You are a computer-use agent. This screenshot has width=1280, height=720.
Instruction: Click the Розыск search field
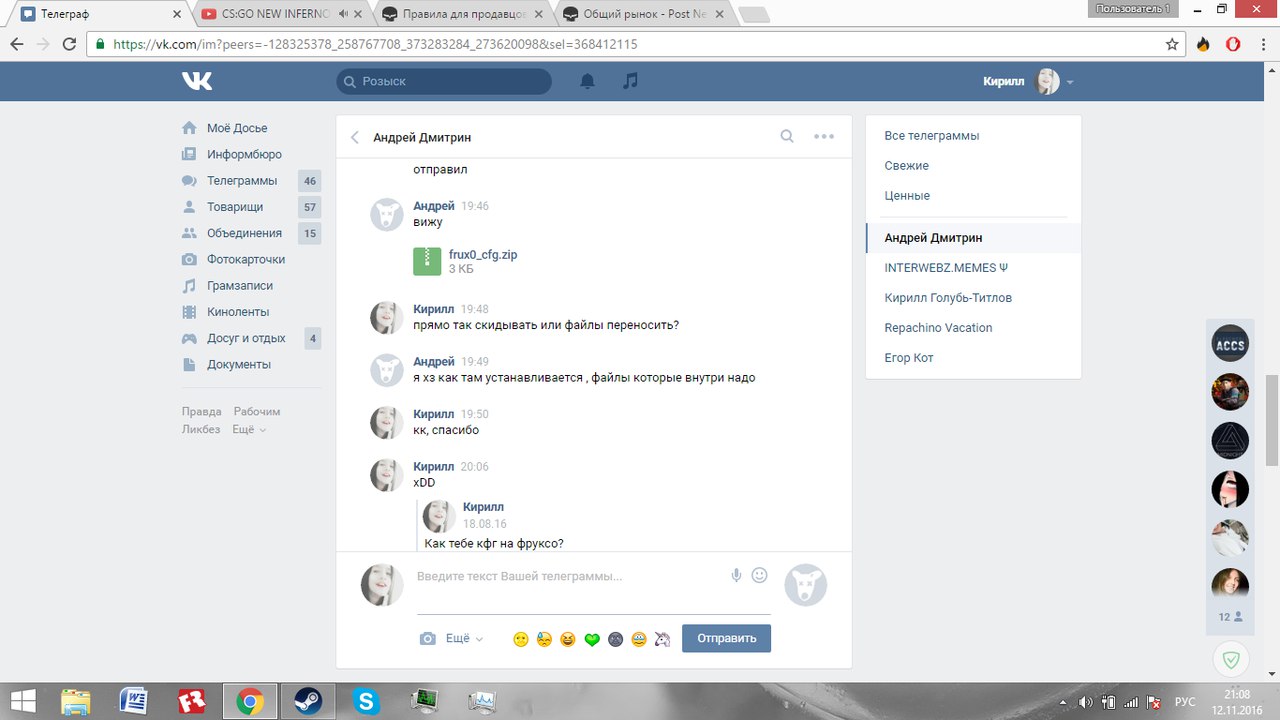point(444,81)
